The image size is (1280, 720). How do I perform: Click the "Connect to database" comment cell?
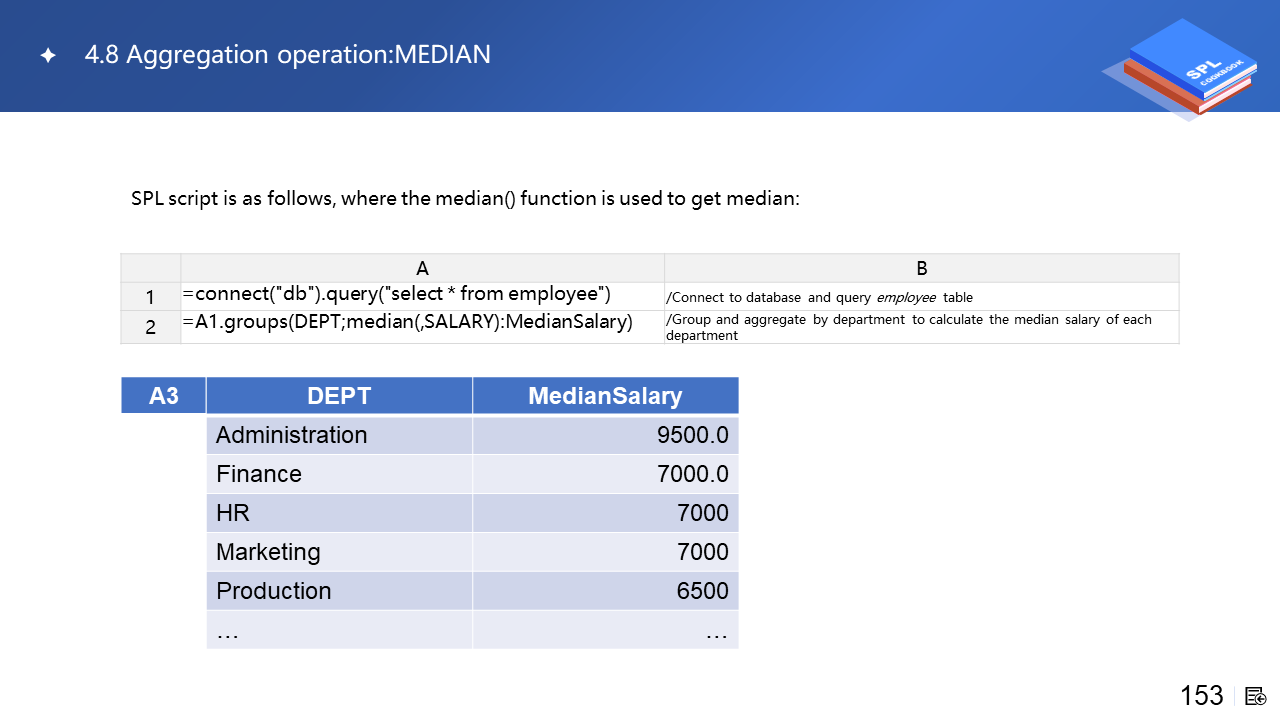(x=819, y=297)
